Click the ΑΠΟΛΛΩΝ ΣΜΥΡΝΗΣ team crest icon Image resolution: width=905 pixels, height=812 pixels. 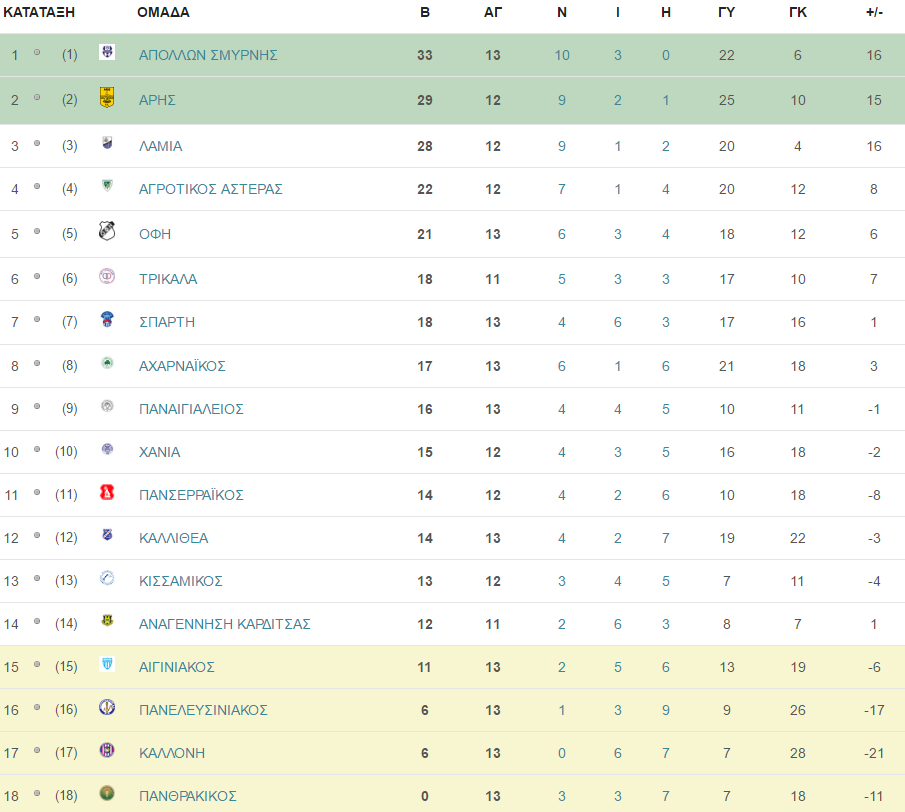(x=107, y=53)
